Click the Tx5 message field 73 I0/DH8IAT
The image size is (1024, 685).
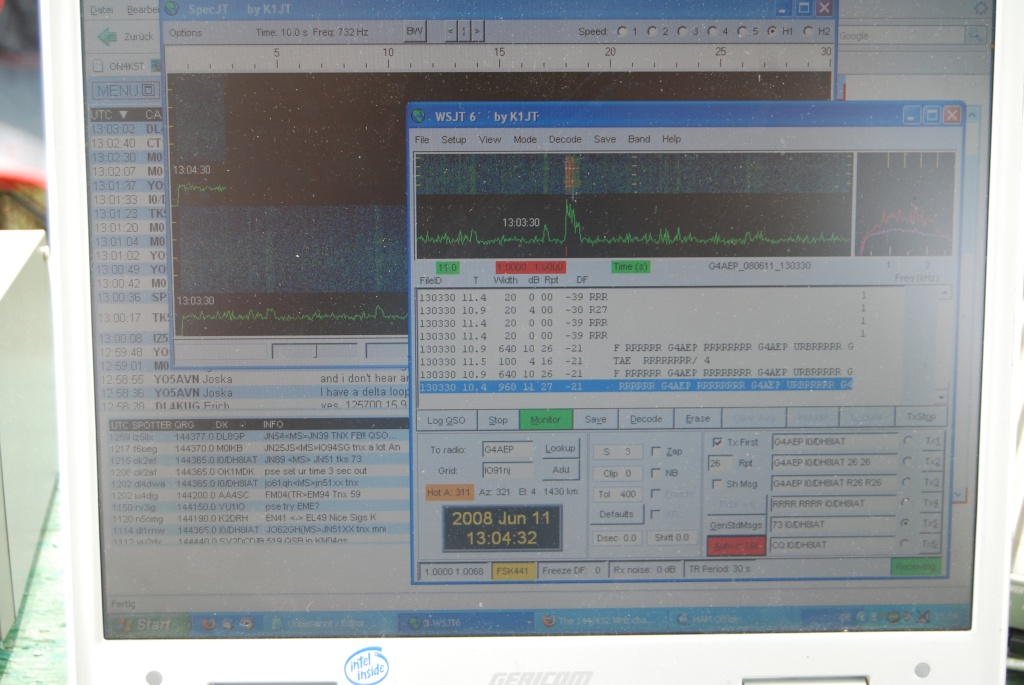tap(833, 524)
